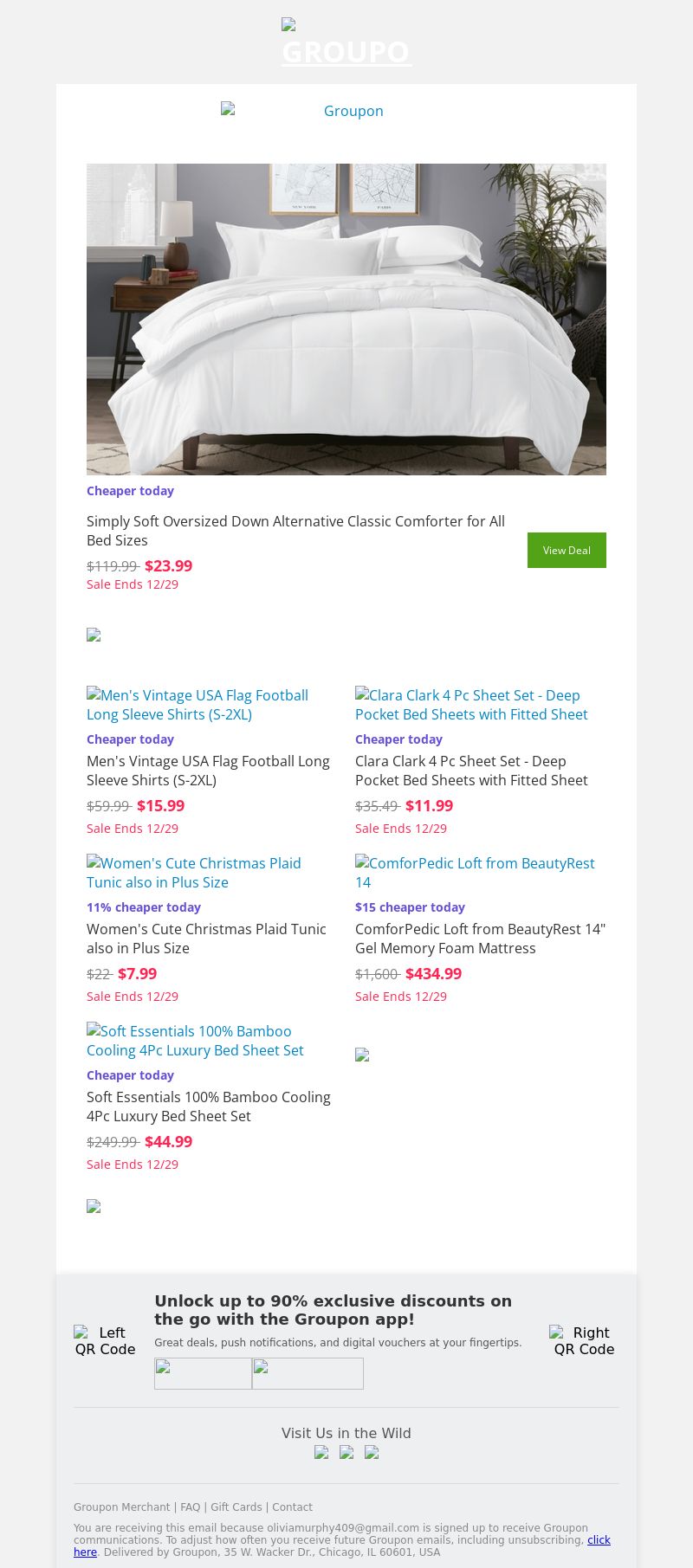Click the Right QR Code image
Screen dimensions: 693x1568
(x=584, y=1340)
